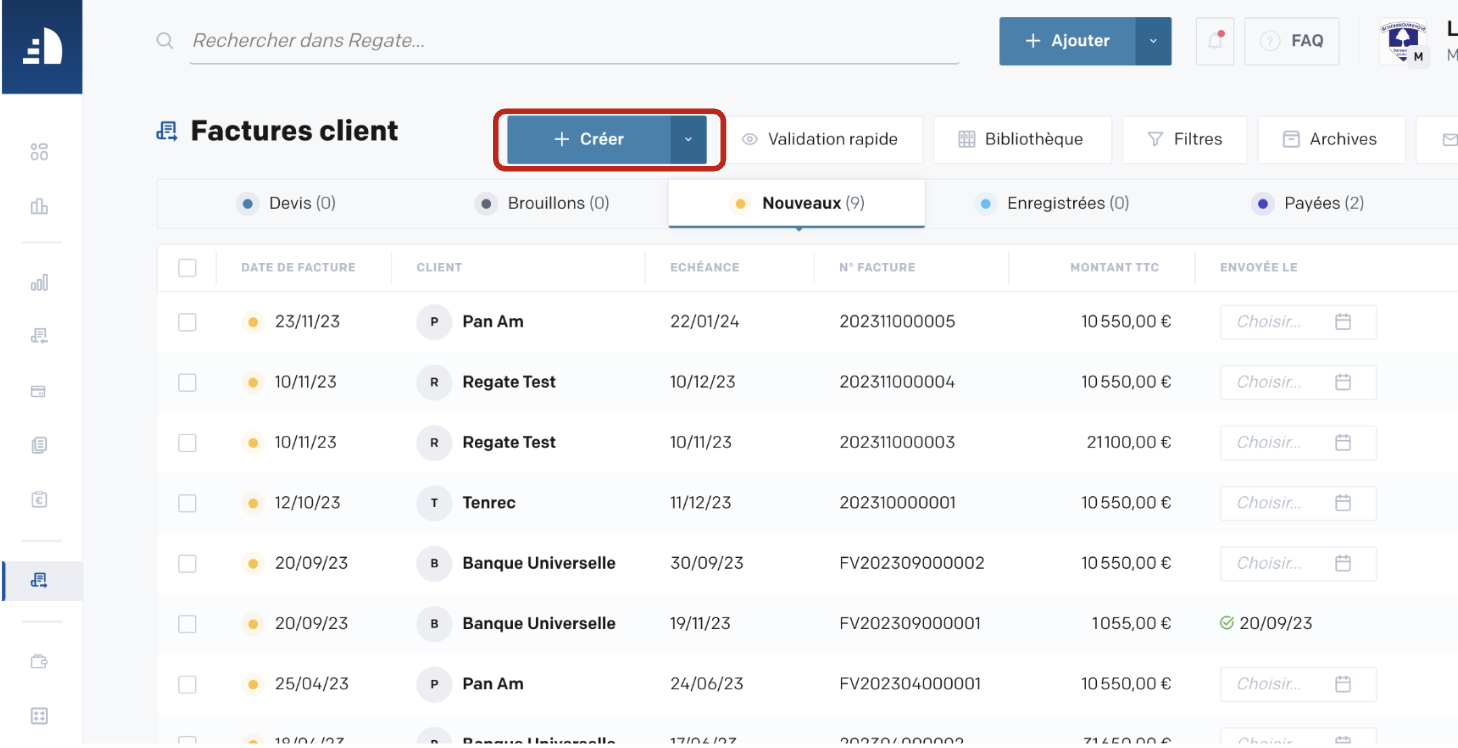Open the buildings icon in the sidebar
Image resolution: width=1458 pixels, height=748 pixels.
click(39, 207)
